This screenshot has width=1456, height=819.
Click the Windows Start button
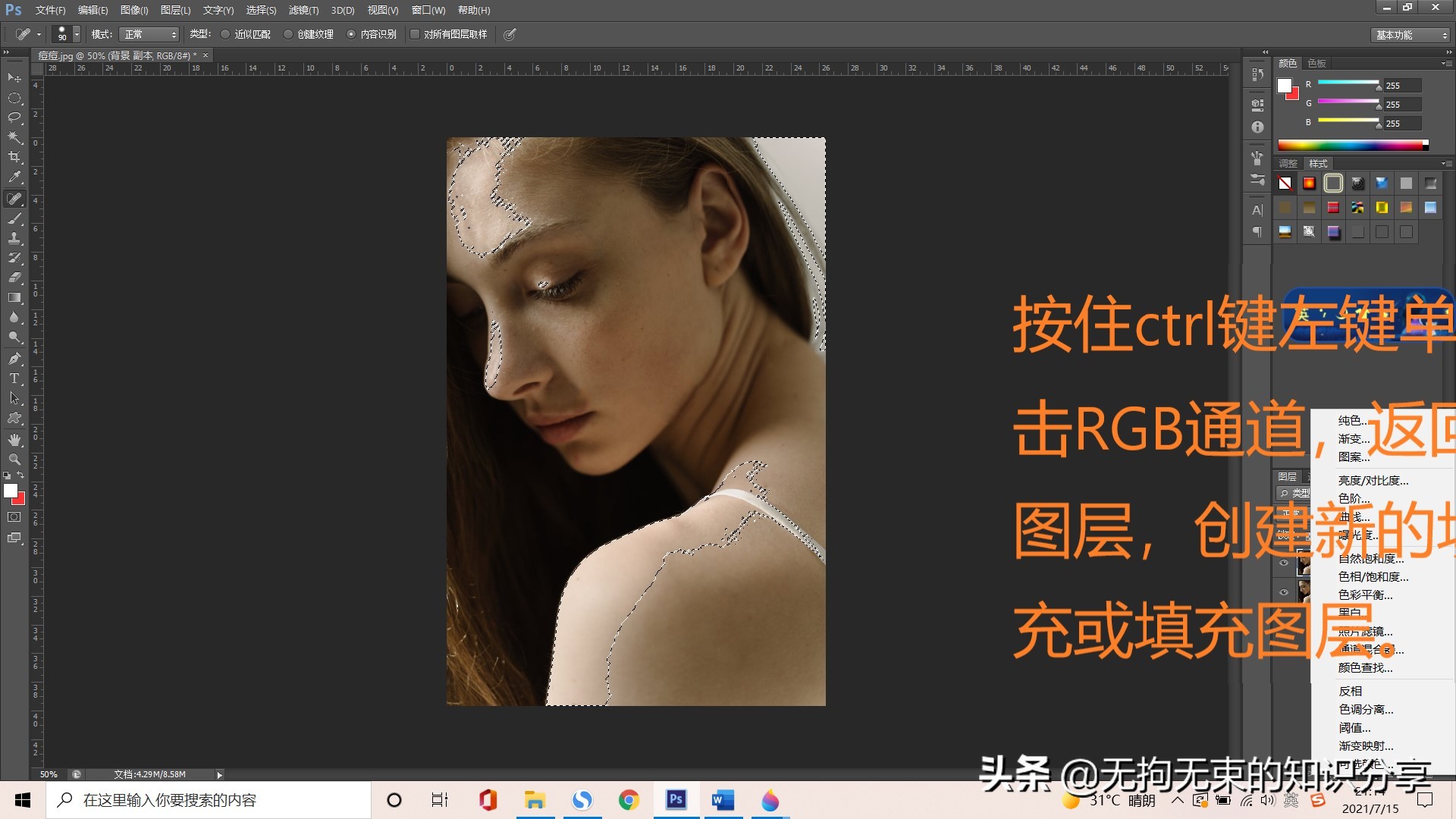click(x=21, y=799)
